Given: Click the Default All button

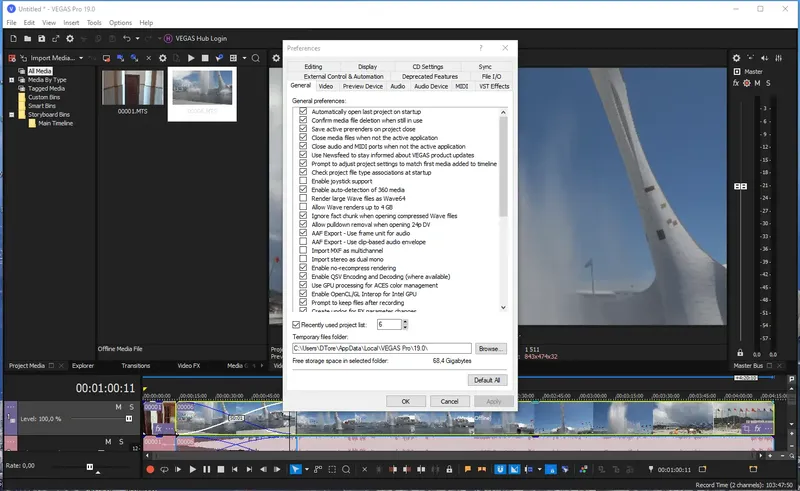Looking at the screenshot, I should (487, 380).
